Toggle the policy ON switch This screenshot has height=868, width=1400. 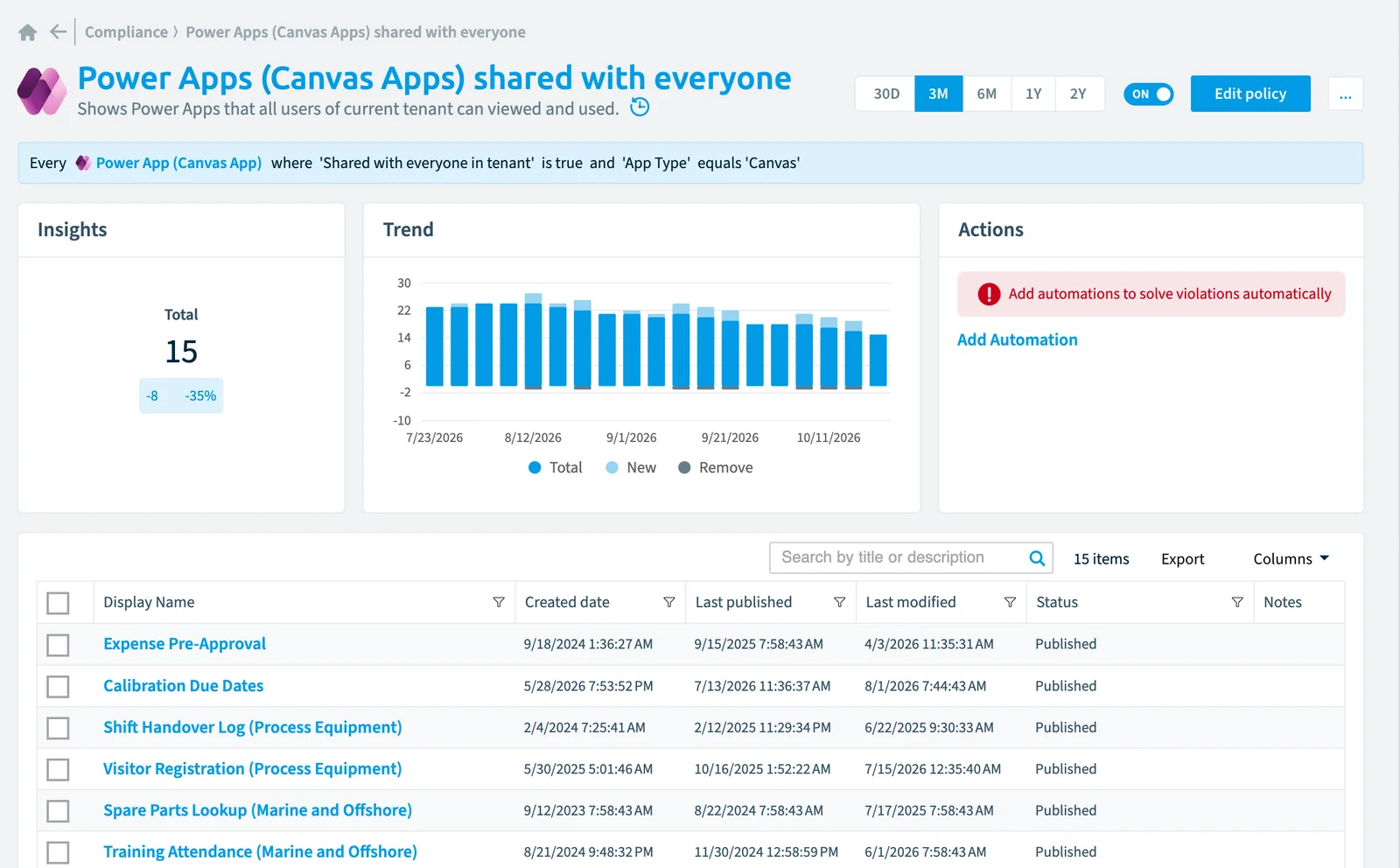coord(1148,94)
